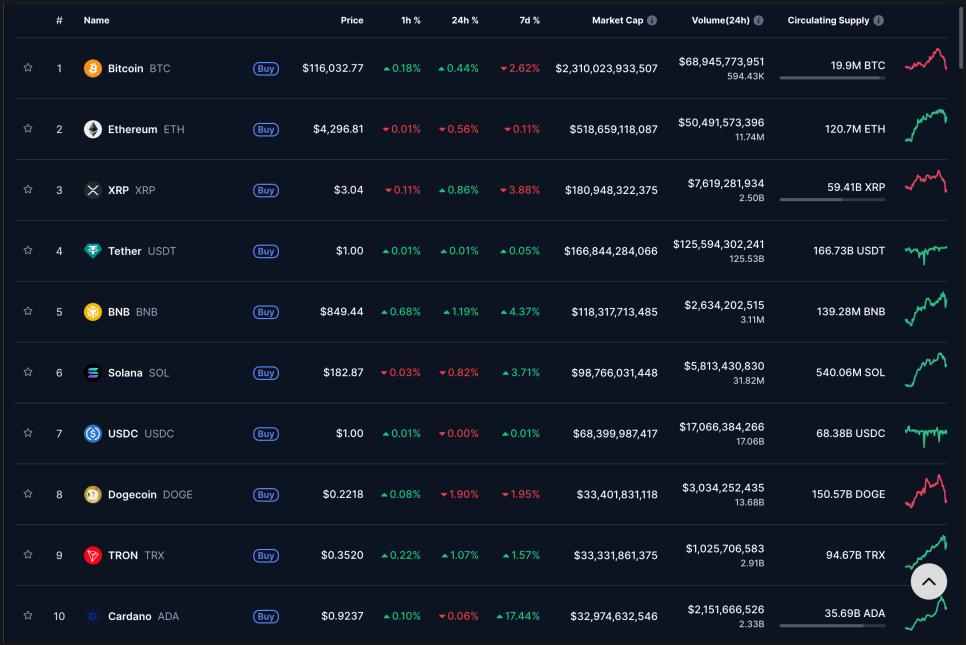Toggle the XRP watchlist star

28,190
